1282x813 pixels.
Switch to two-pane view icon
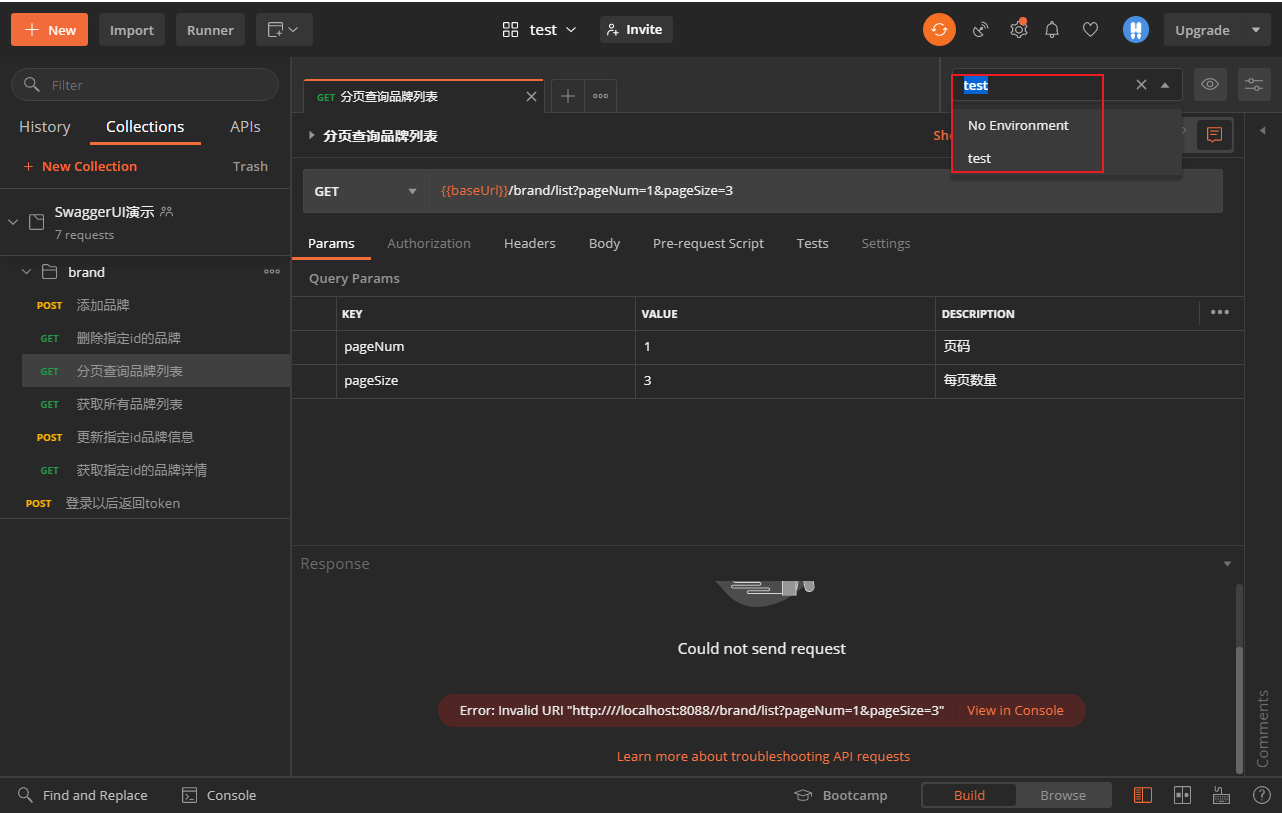coord(1182,795)
